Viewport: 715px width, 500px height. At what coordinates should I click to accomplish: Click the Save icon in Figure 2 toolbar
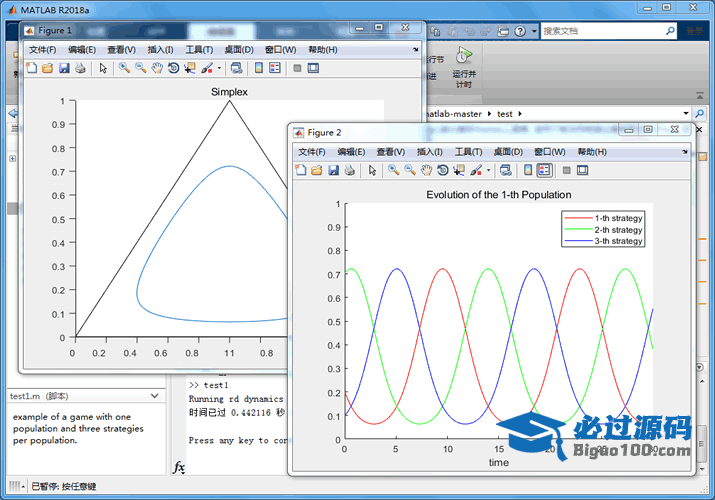tap(333, 170)
